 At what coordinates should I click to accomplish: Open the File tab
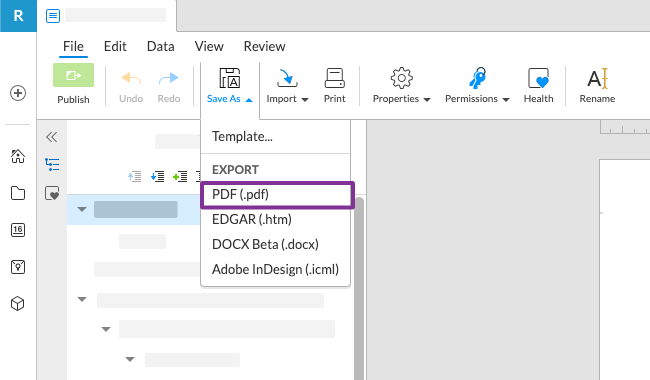(x=73, y=46)
